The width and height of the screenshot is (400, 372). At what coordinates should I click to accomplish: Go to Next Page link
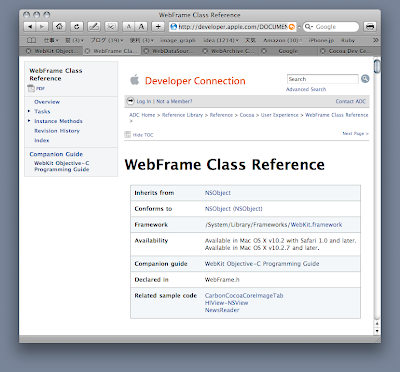click(355, 134)
